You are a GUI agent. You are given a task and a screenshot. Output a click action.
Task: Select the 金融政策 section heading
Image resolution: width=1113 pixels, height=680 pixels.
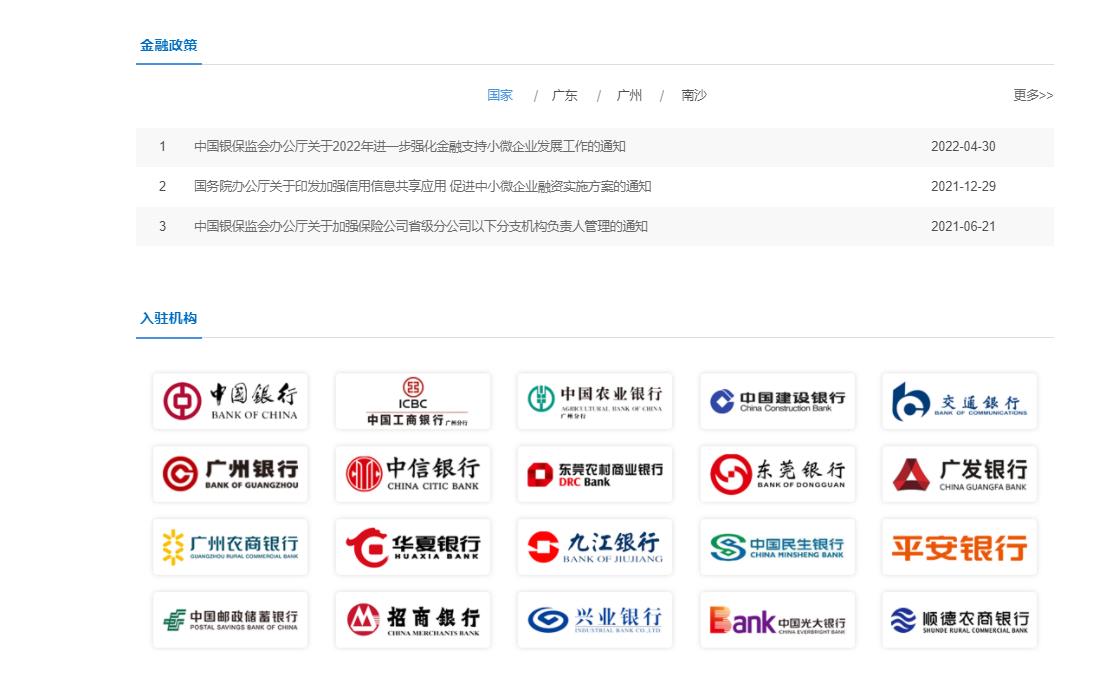pyautogui.click(x=169, y=45)
